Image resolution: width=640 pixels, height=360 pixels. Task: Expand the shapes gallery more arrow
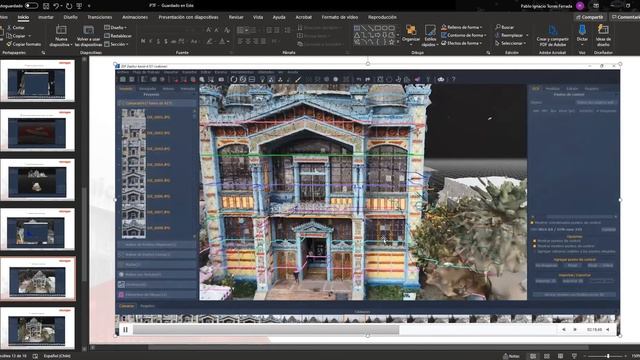[398, 42]
